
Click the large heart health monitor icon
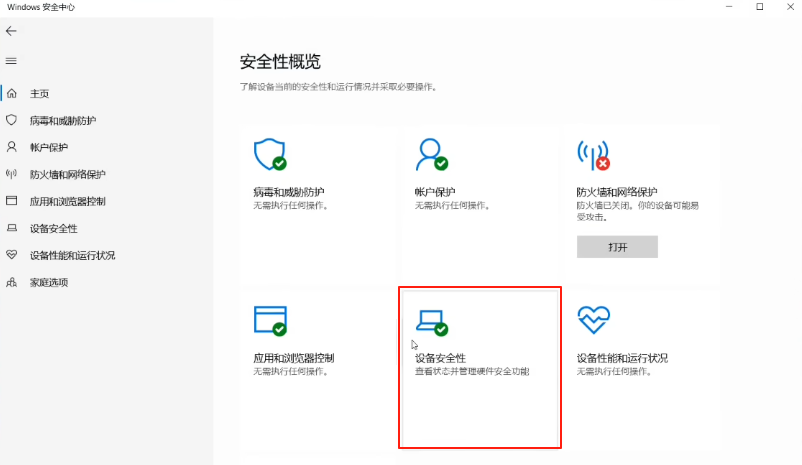[x=593, y=320]
